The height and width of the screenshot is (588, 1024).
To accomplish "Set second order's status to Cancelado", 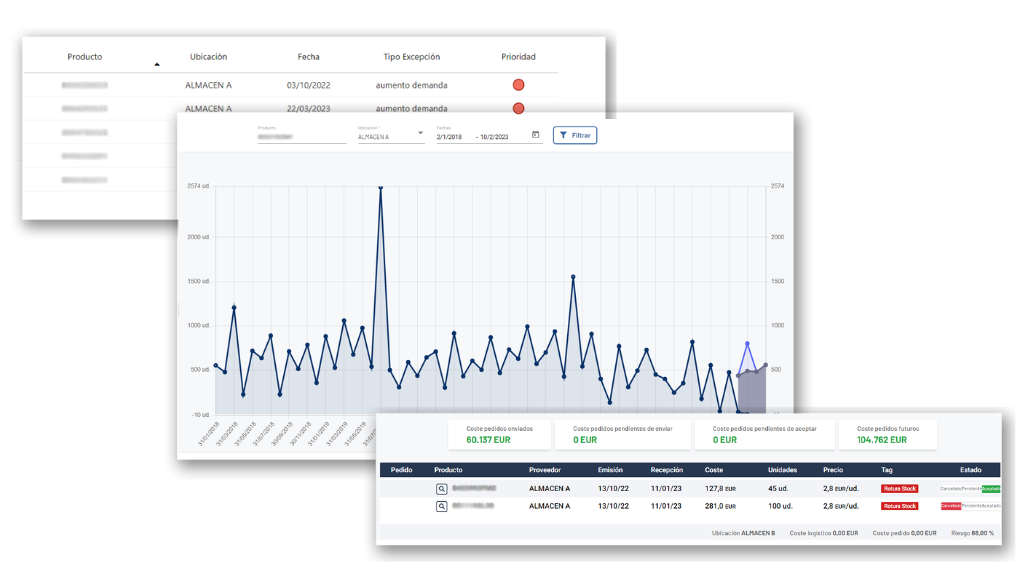I will [950, 506].
